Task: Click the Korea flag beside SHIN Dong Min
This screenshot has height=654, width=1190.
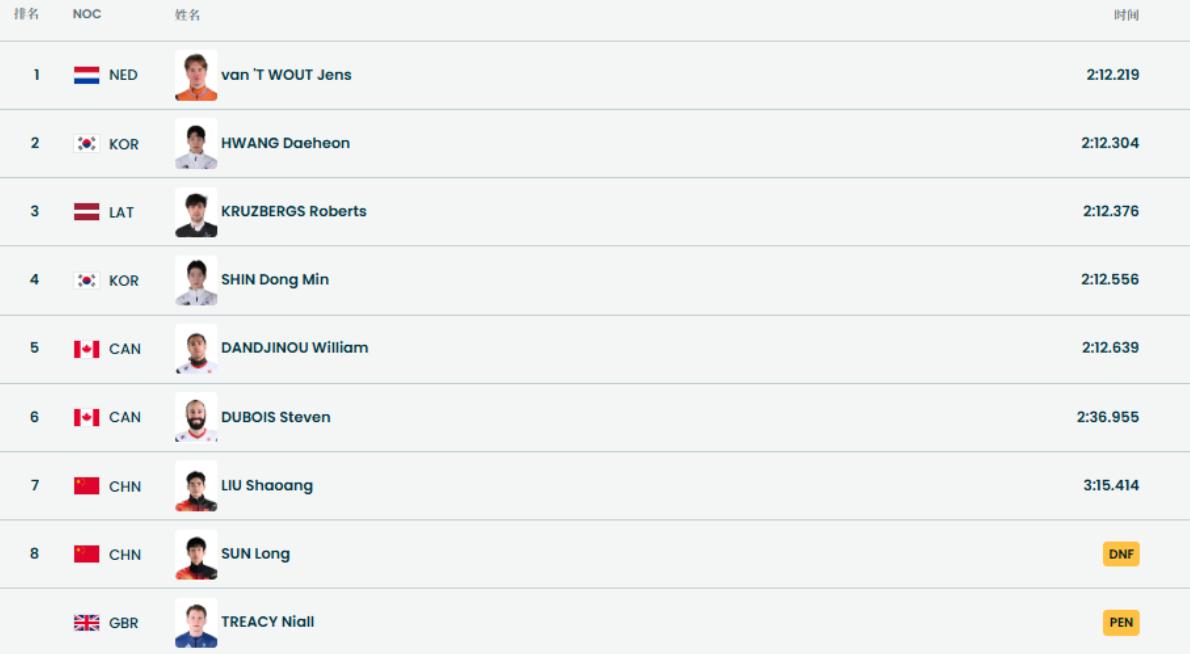Action: 87,281
